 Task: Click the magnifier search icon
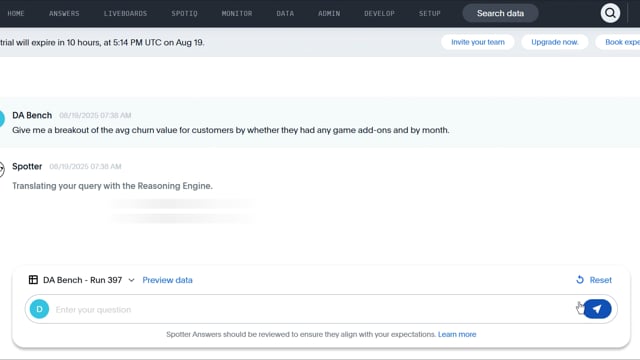(x=610, y=13)
